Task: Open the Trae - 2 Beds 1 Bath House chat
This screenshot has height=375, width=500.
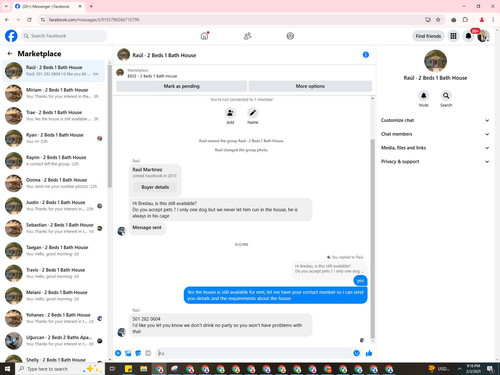Action: click(54, 116)
